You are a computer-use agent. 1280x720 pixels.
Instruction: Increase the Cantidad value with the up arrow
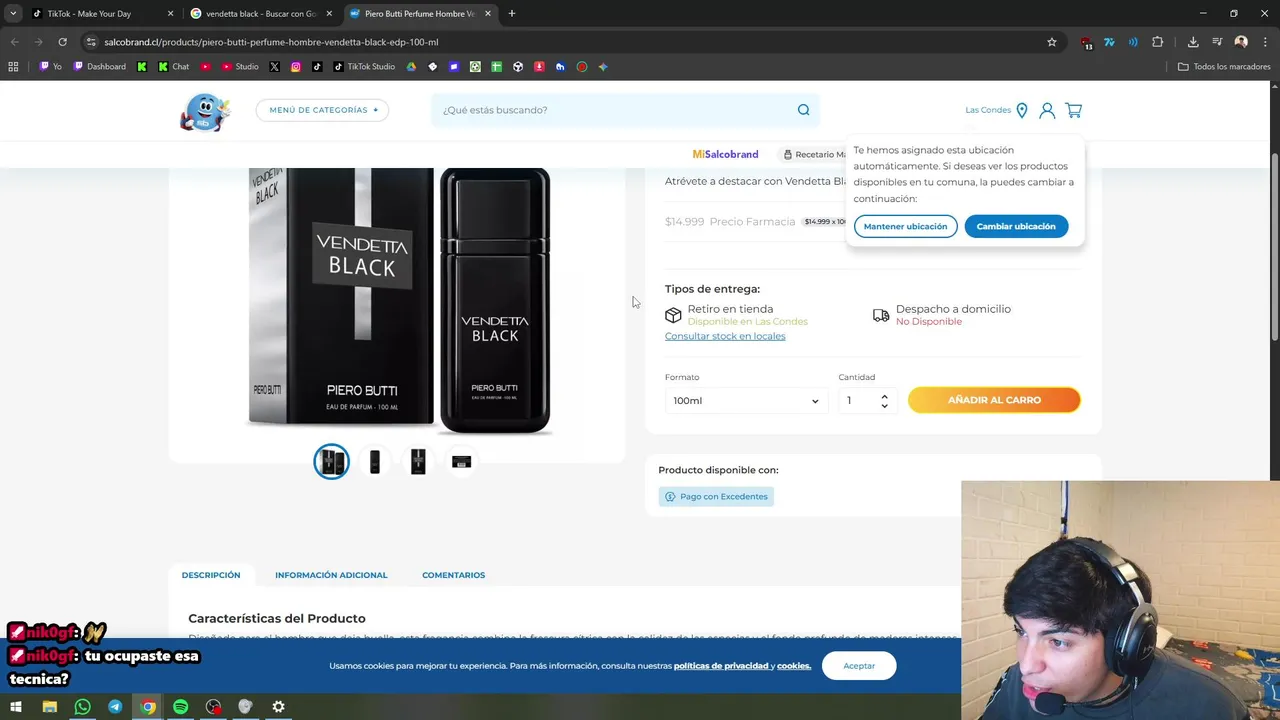tap(884, 396)
